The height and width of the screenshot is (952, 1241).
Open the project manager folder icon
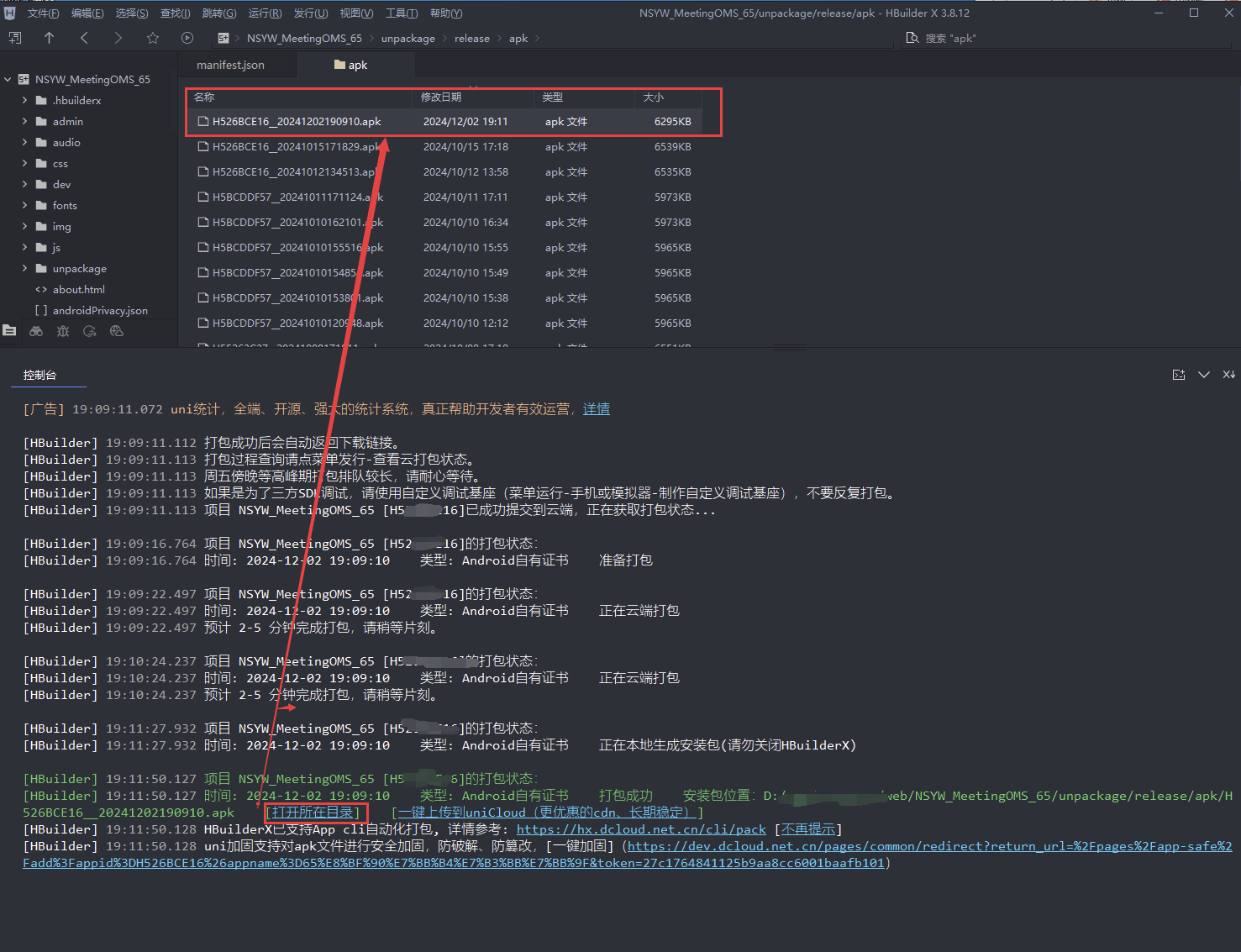[x=9, y=331]
